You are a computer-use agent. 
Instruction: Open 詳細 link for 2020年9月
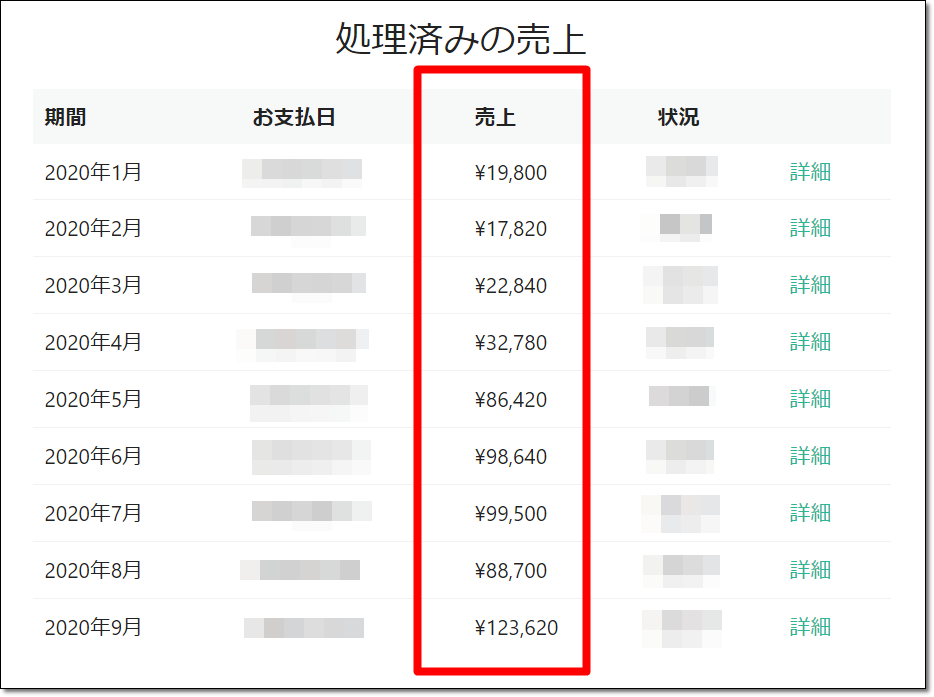pos(810,627)
